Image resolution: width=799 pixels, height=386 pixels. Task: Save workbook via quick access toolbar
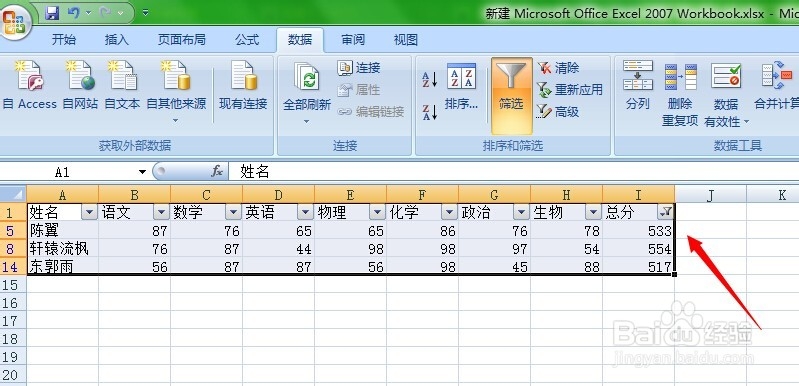coord(53,12)
